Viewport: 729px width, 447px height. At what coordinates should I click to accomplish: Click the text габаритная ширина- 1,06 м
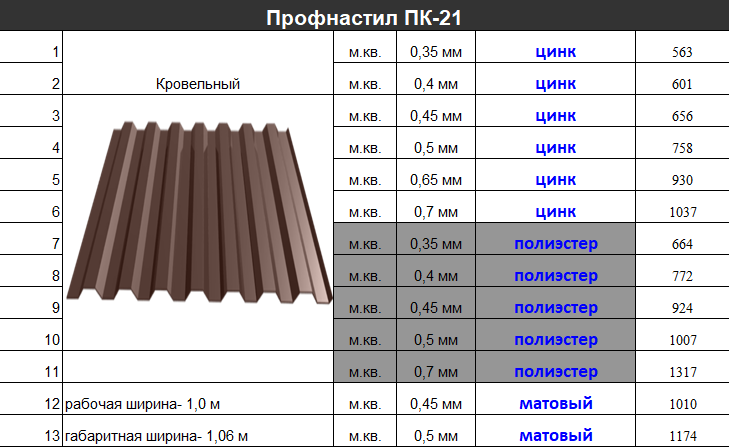(156, 436)
